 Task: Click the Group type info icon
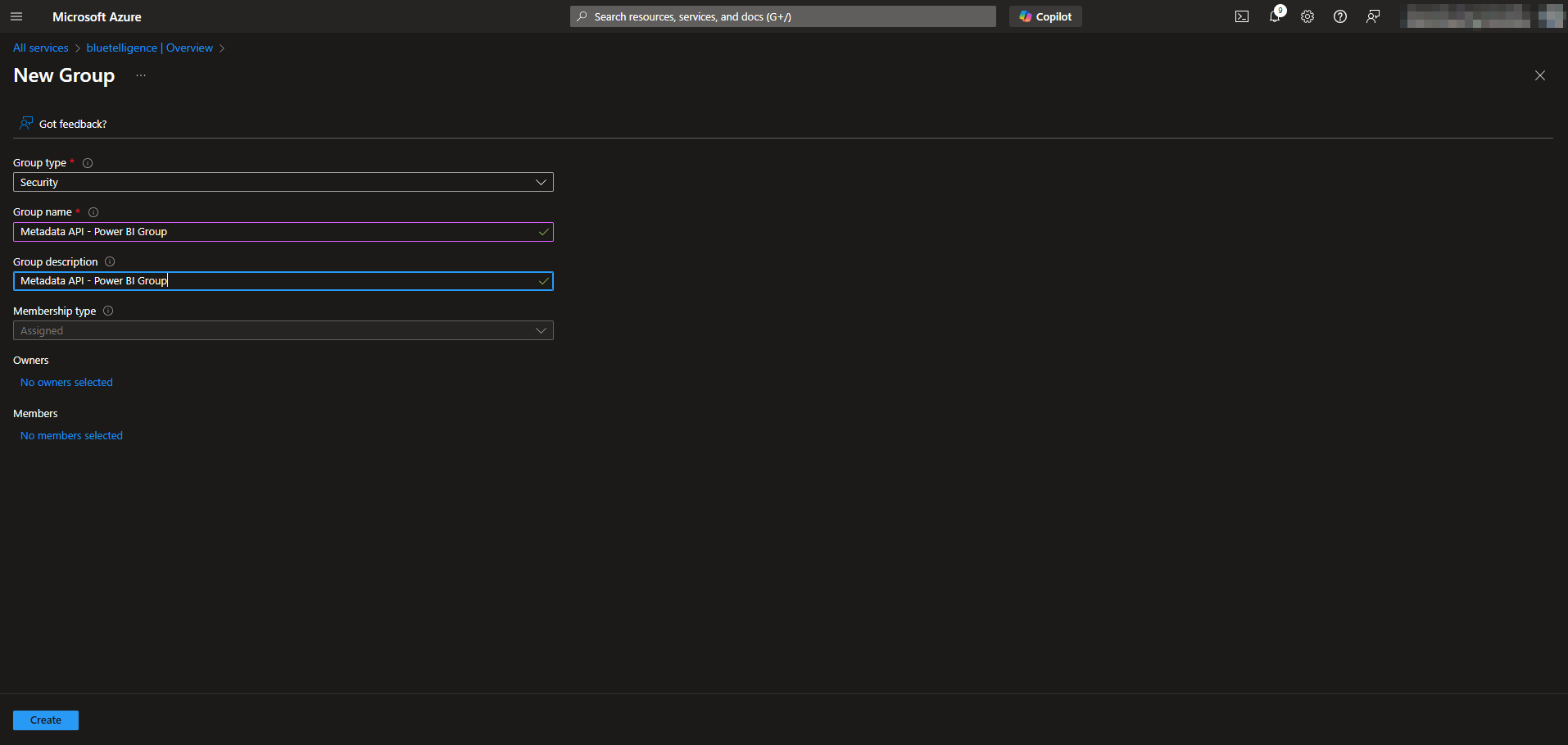coord(88,163)
